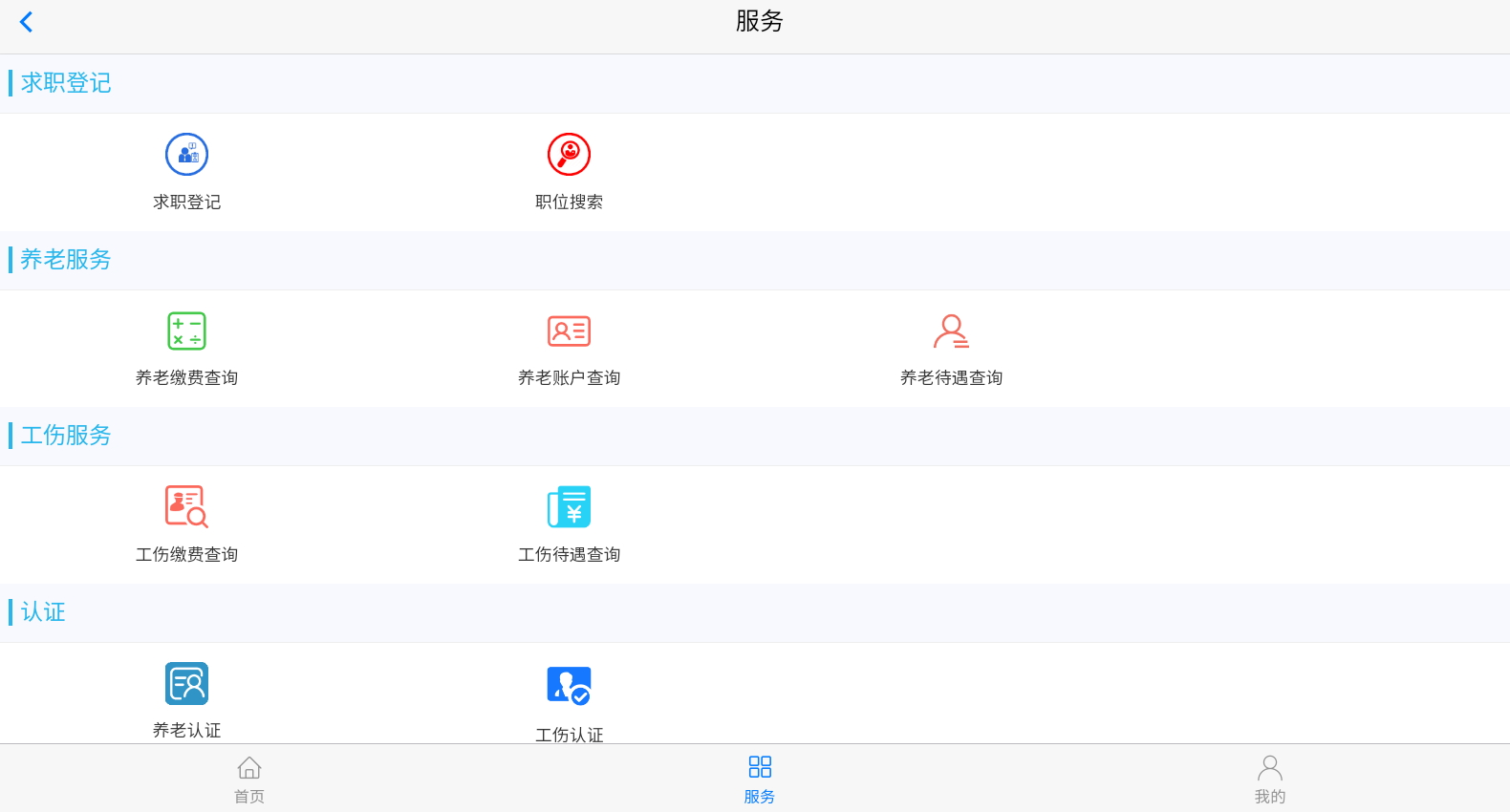Tap the 职位搜索 label
Image resolution: width=1510 pixels, height=812 pixels.
569,202
